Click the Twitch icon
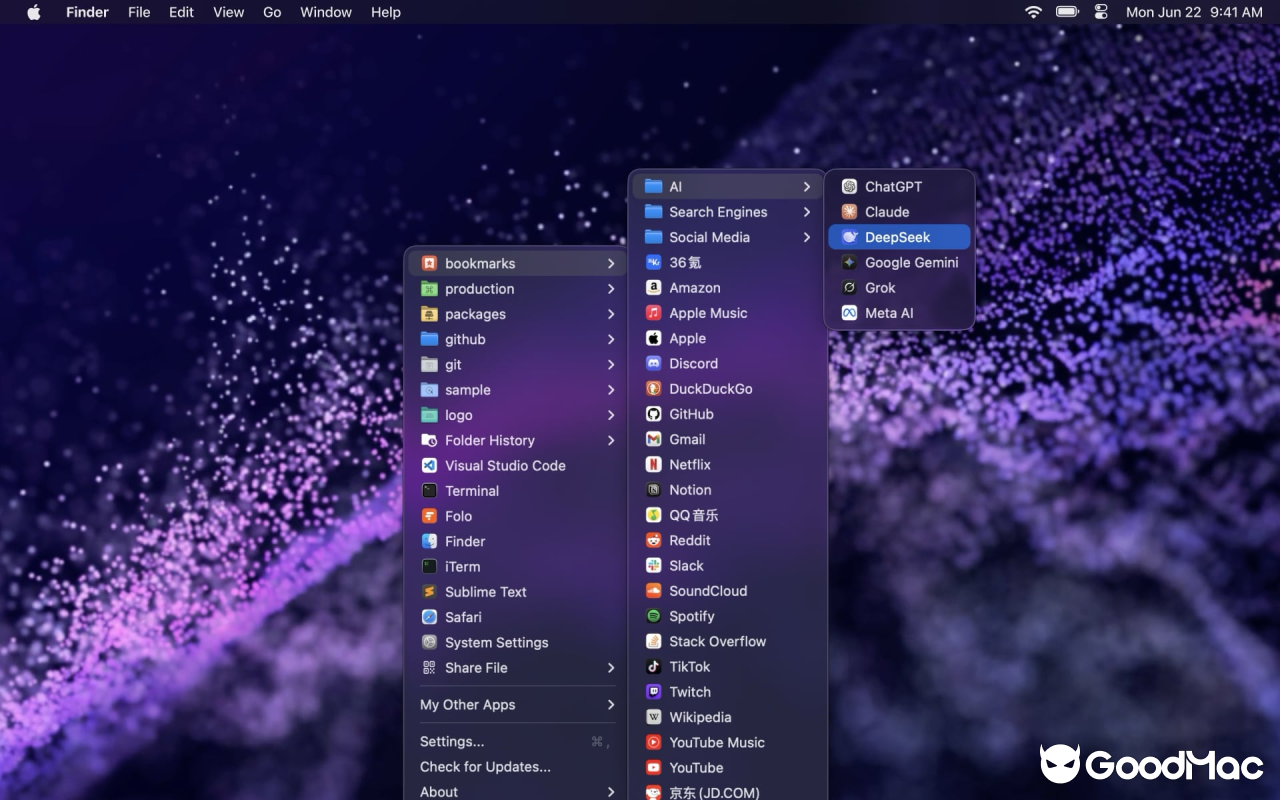The height and width of the screenshot is (800, 1280). (x=653, y=692)
